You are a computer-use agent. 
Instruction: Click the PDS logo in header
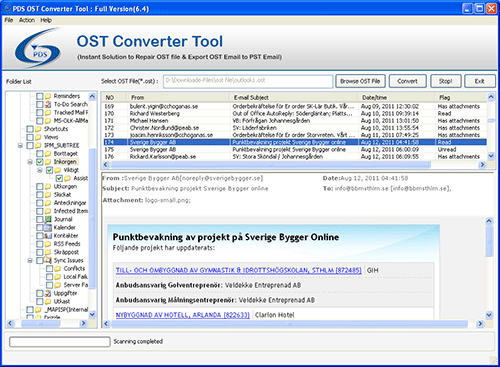tap(38, 48)
